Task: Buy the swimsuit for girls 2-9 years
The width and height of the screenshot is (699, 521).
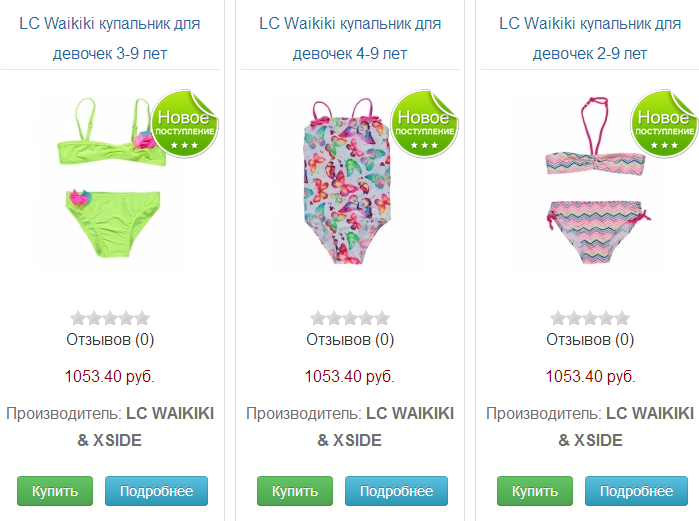Action: (x=535, y=491)
